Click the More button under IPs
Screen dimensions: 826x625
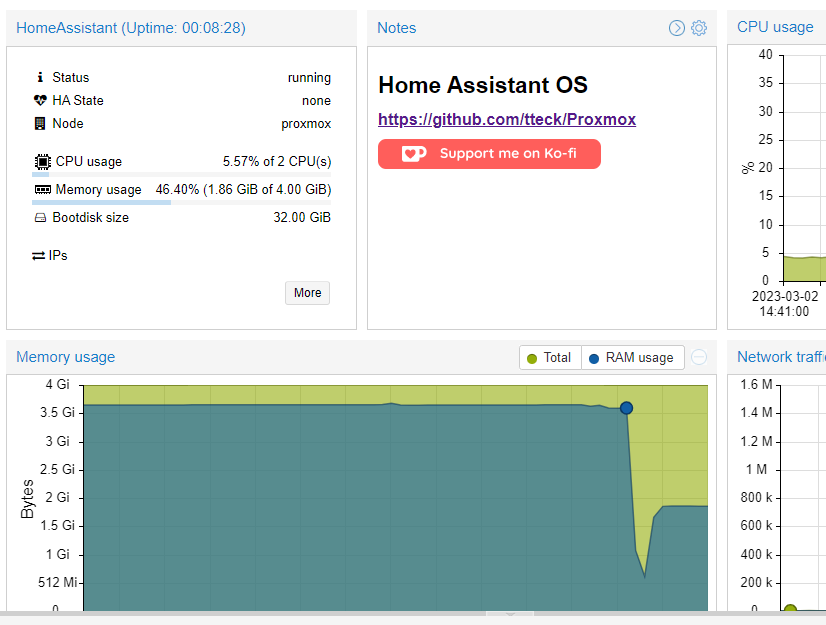pyautogui.click(x=308, y=293)
